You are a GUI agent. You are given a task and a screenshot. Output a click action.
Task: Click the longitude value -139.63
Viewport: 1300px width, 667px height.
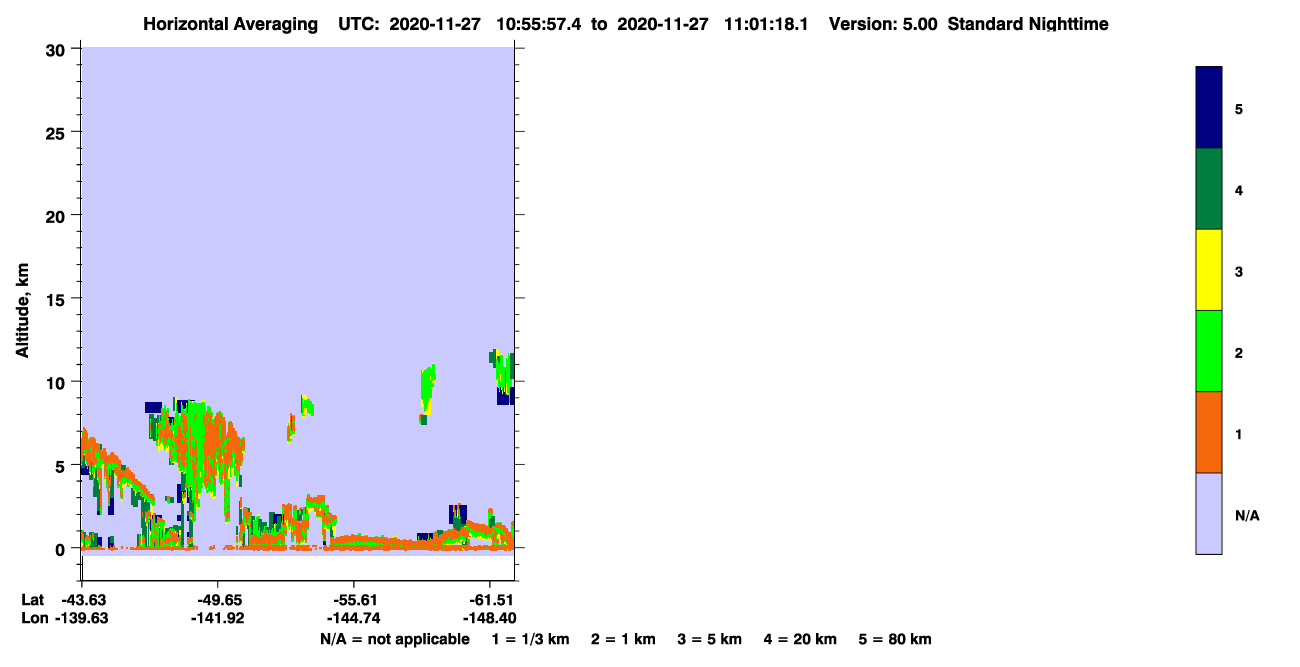[x=82, y=618]
